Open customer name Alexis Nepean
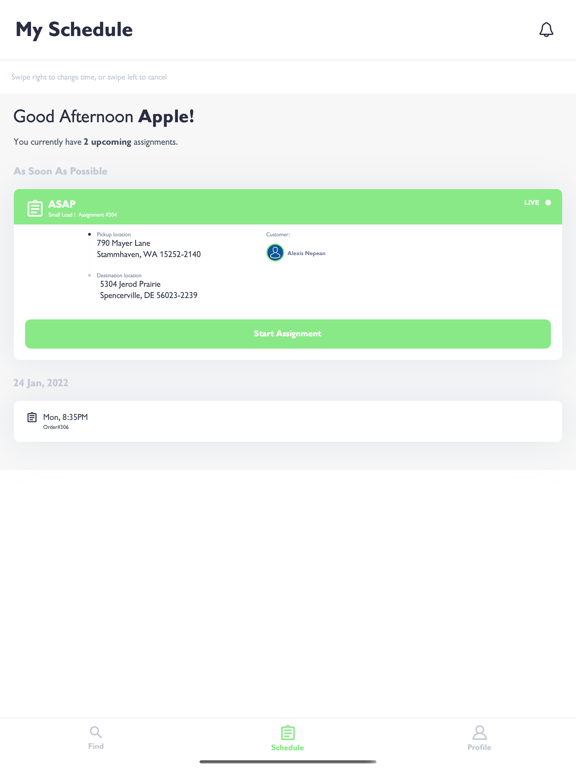576x768 pixels. click(306, 253)
